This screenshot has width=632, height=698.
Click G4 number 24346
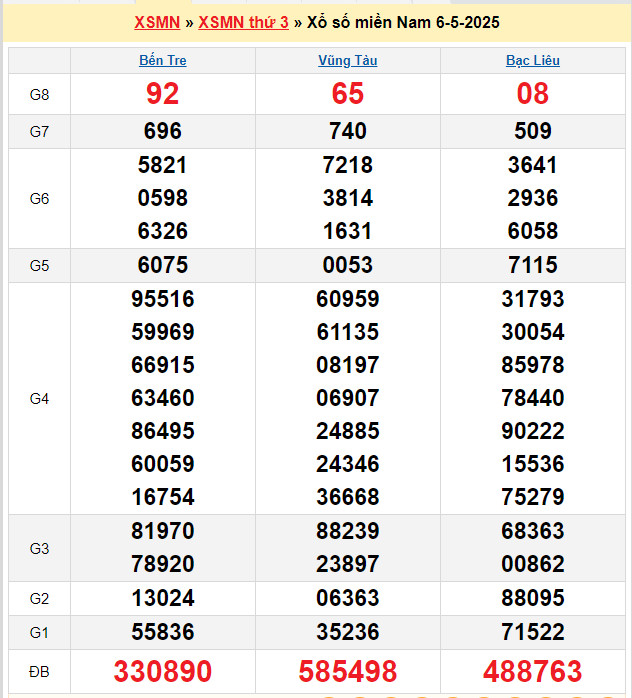point(348,464)
